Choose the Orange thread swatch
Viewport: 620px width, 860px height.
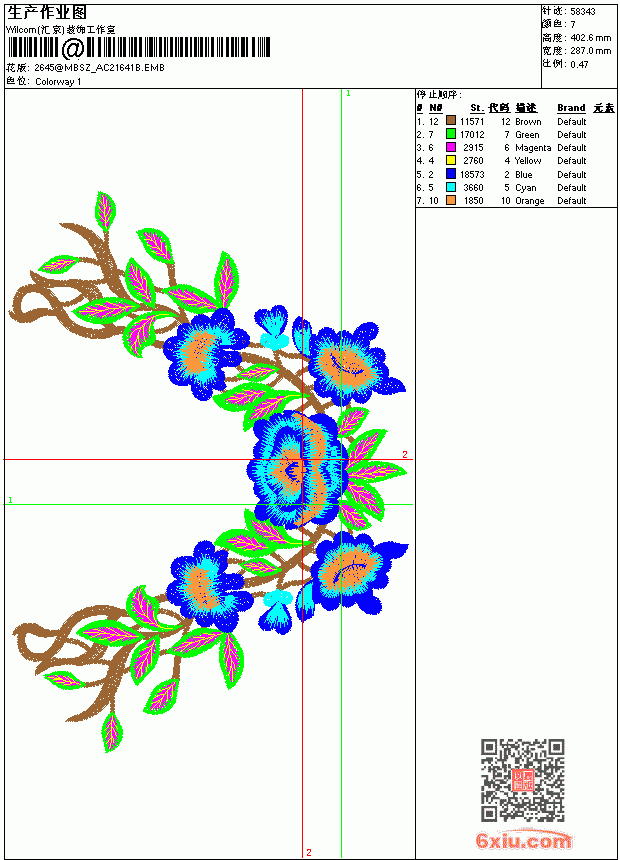tap(451, 200)
